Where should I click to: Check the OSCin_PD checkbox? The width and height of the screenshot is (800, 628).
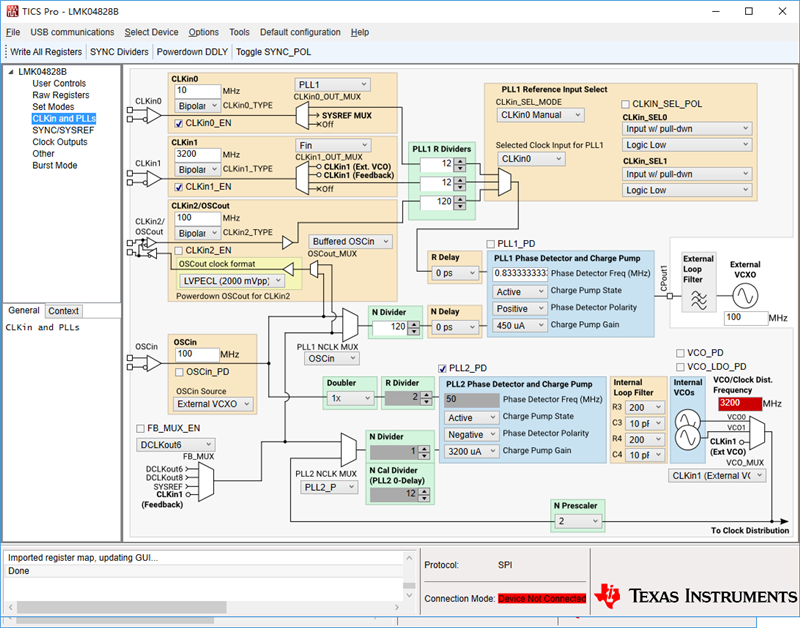tap(179, 372)
